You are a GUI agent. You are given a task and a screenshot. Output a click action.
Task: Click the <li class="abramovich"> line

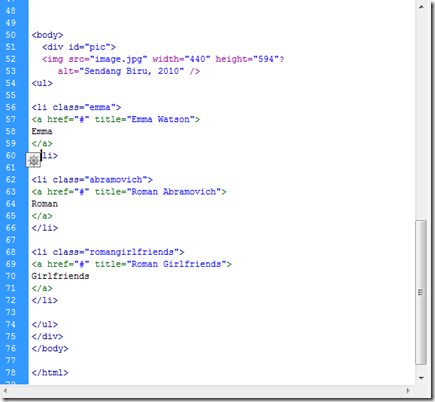point(92,180)
